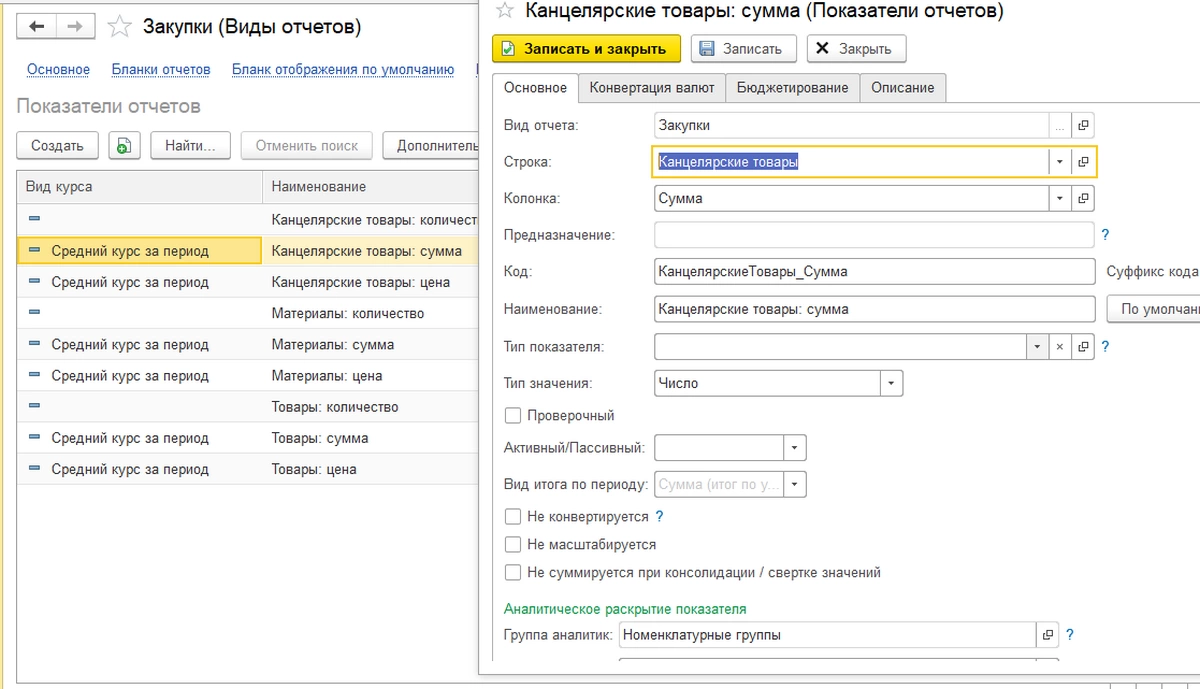The height and width of the screenshot is (689, 1200).
Task: Click the help question mark beside Предназначение
Action: pos(1105,235)
